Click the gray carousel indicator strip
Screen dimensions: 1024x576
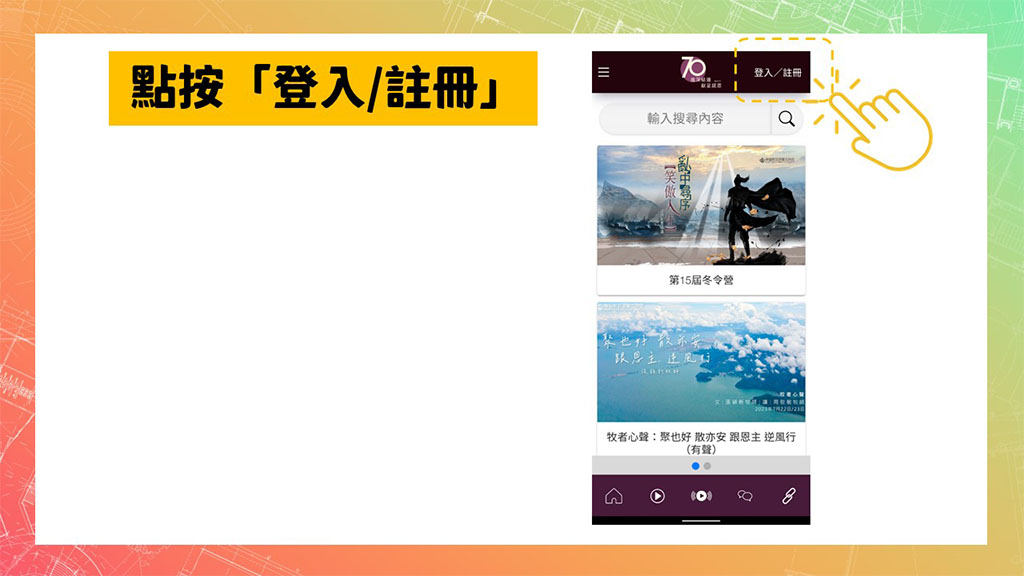640,466
